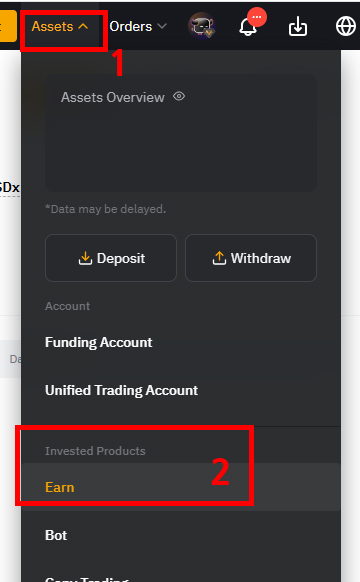Click the Deposit download arrow icon
Image resolution: width=360 pixels, height=582 pixels.
point(85,258)
